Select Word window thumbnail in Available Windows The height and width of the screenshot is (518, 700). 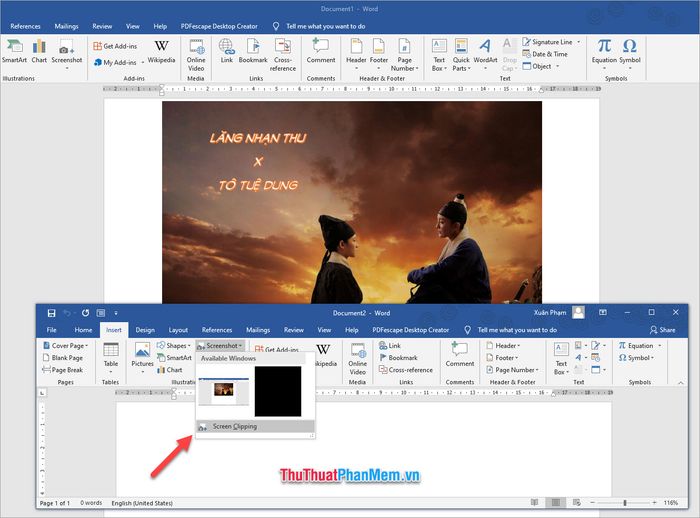[224, 392]
